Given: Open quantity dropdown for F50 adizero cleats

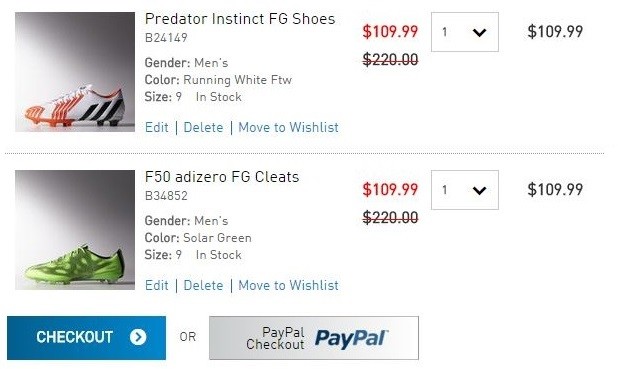Looking at the screenshot, I should [465, 190].
